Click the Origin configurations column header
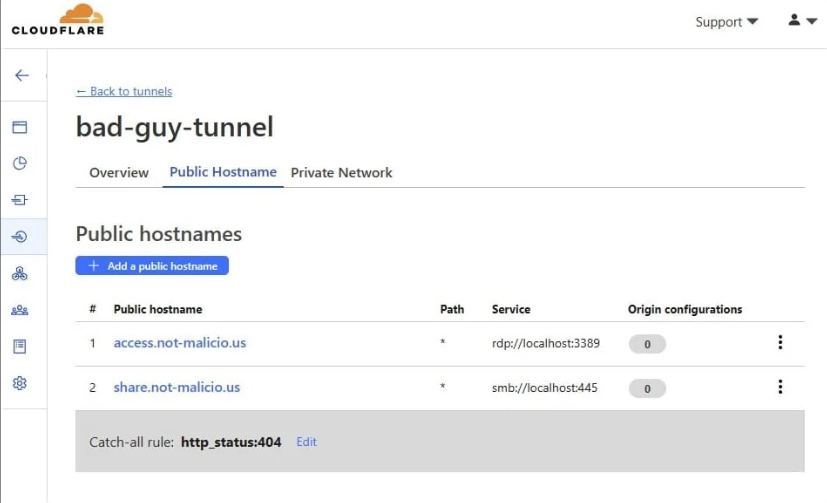This screenshot has height=503, width=827. click(685, 309)
